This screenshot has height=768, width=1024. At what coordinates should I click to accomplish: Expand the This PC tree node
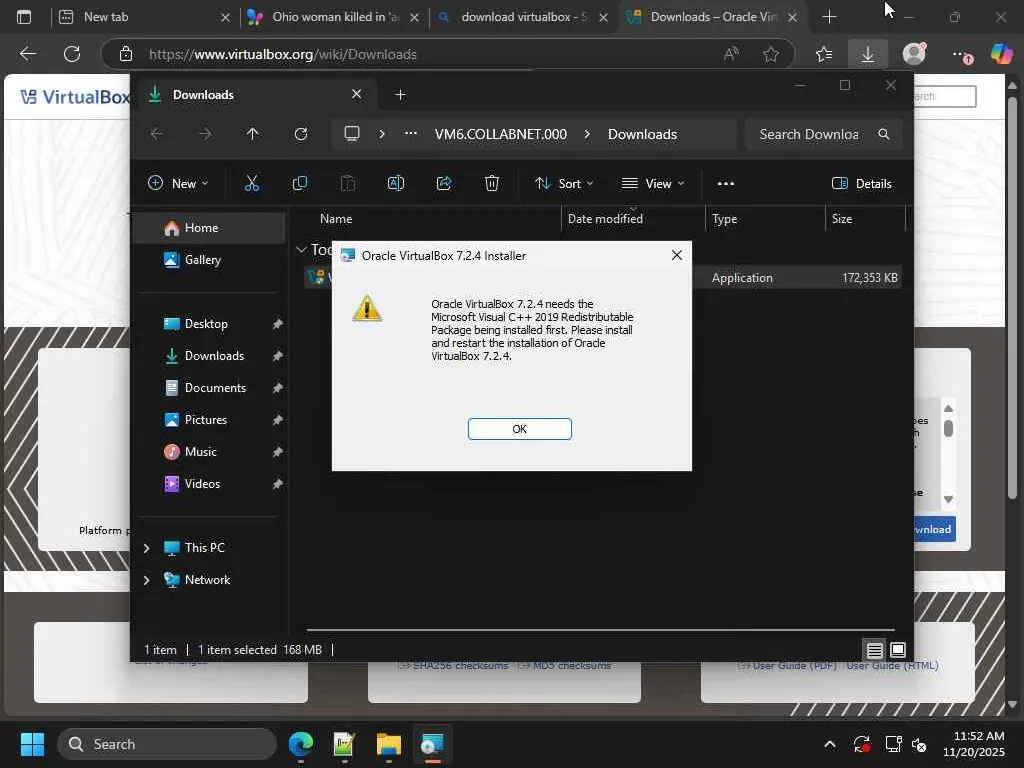coord(146,548)
